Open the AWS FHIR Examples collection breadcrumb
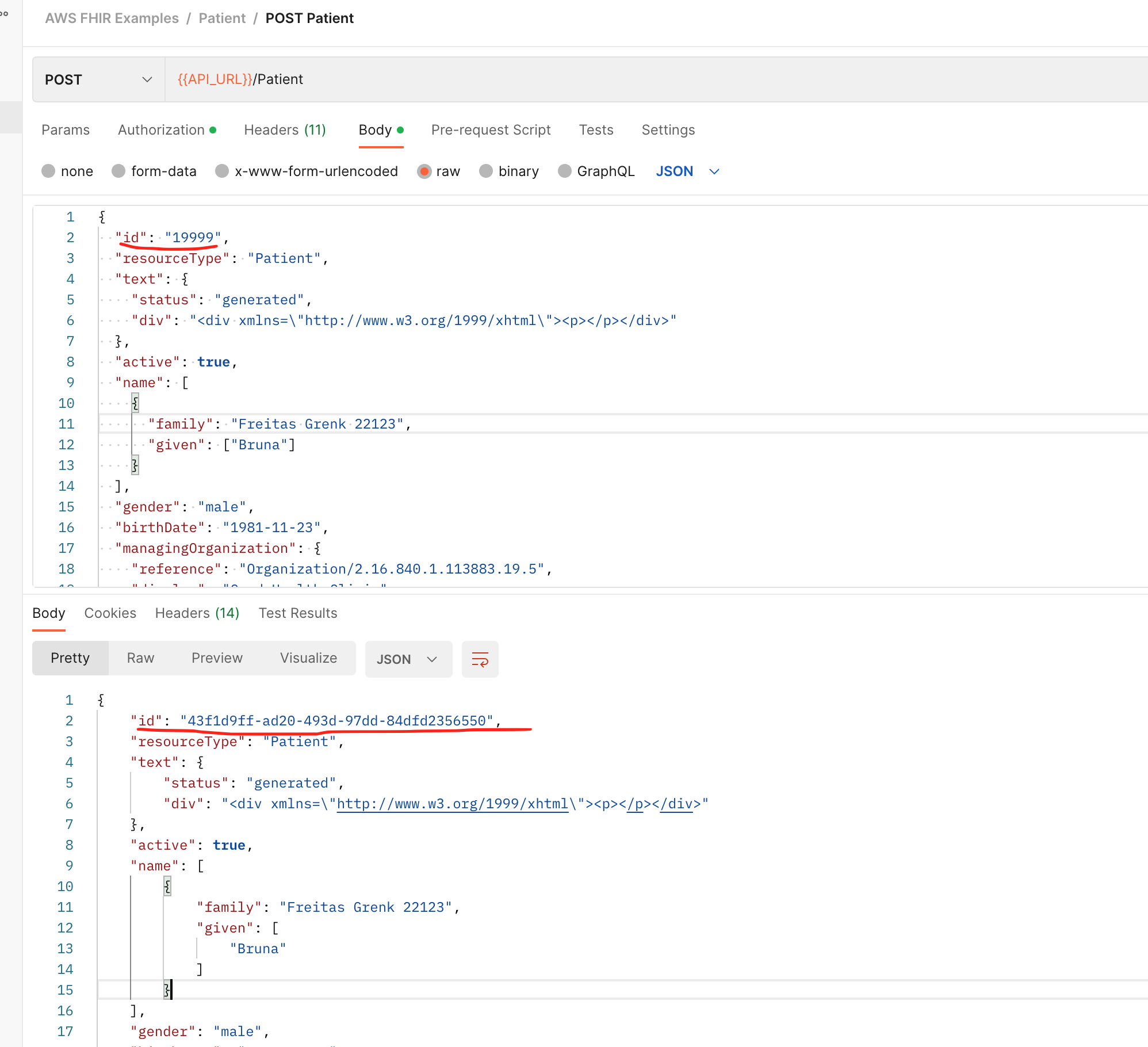Viewport: 1148px width, 1047px height. tap(112, 18)
